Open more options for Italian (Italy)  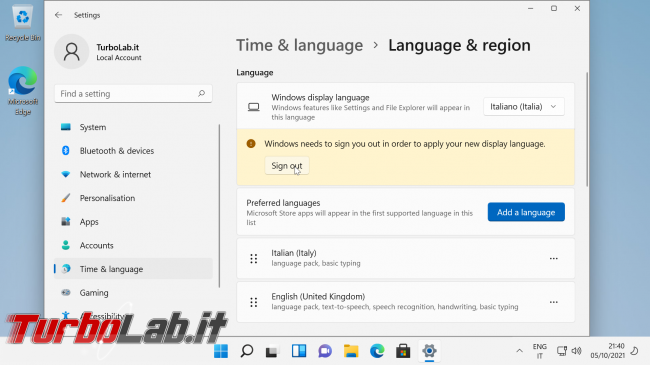pyautogui.click(x=553, y=258)
